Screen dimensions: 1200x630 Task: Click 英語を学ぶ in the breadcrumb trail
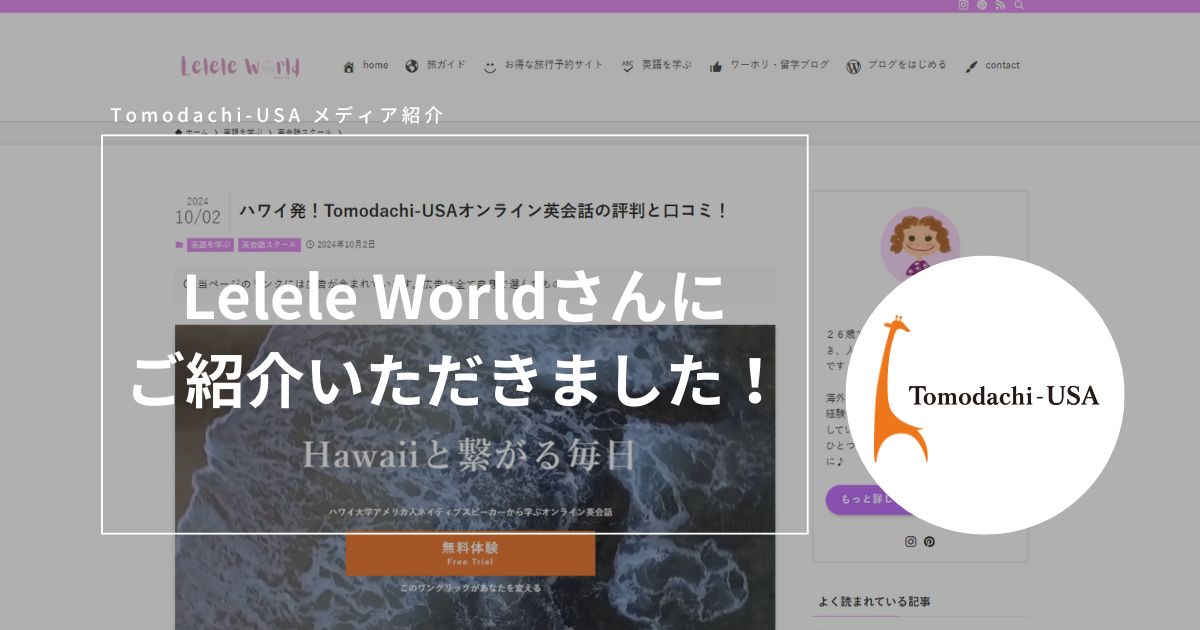click(243, 132)
